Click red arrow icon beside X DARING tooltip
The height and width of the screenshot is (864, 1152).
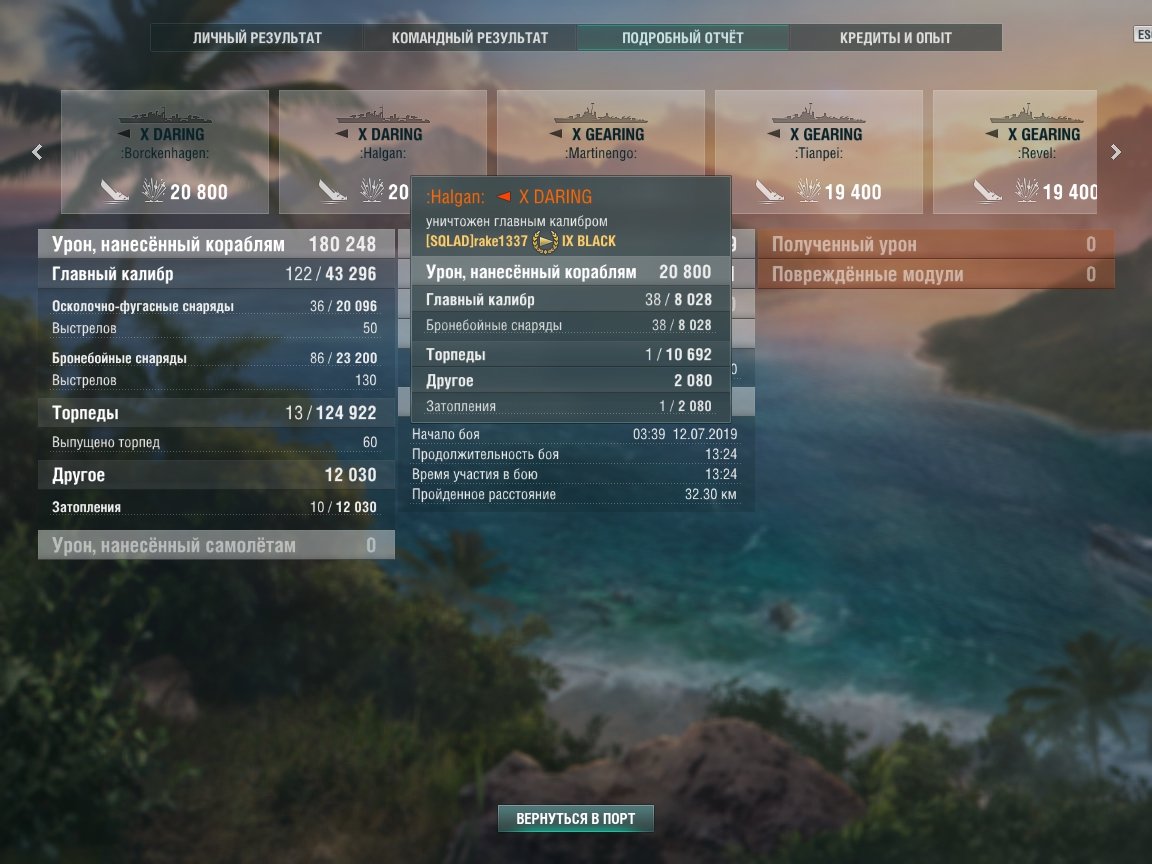[x=504, y=197]
